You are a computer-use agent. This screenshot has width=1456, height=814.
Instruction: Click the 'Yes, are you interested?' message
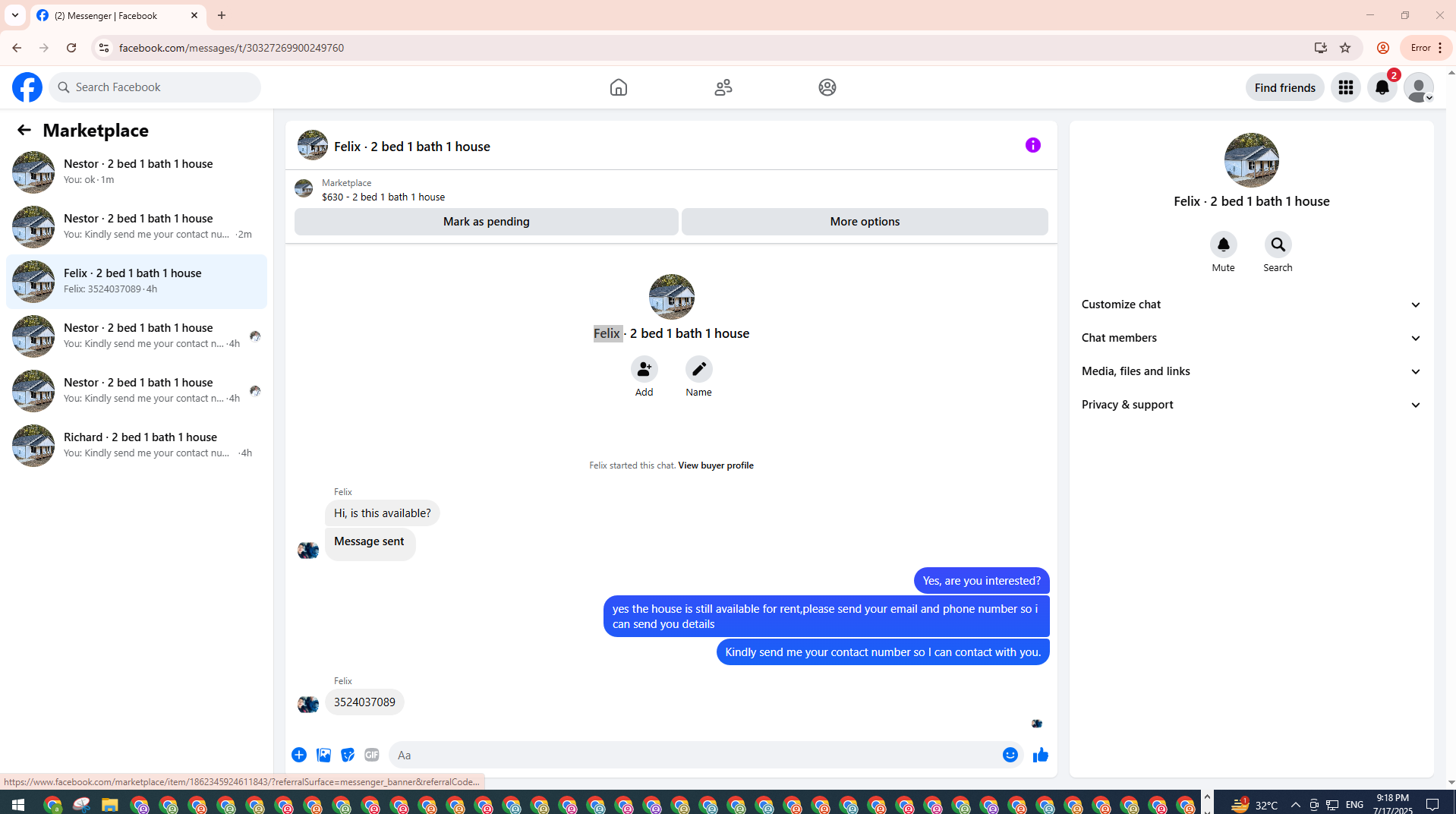pyautogui.click(x=982, y=581)
